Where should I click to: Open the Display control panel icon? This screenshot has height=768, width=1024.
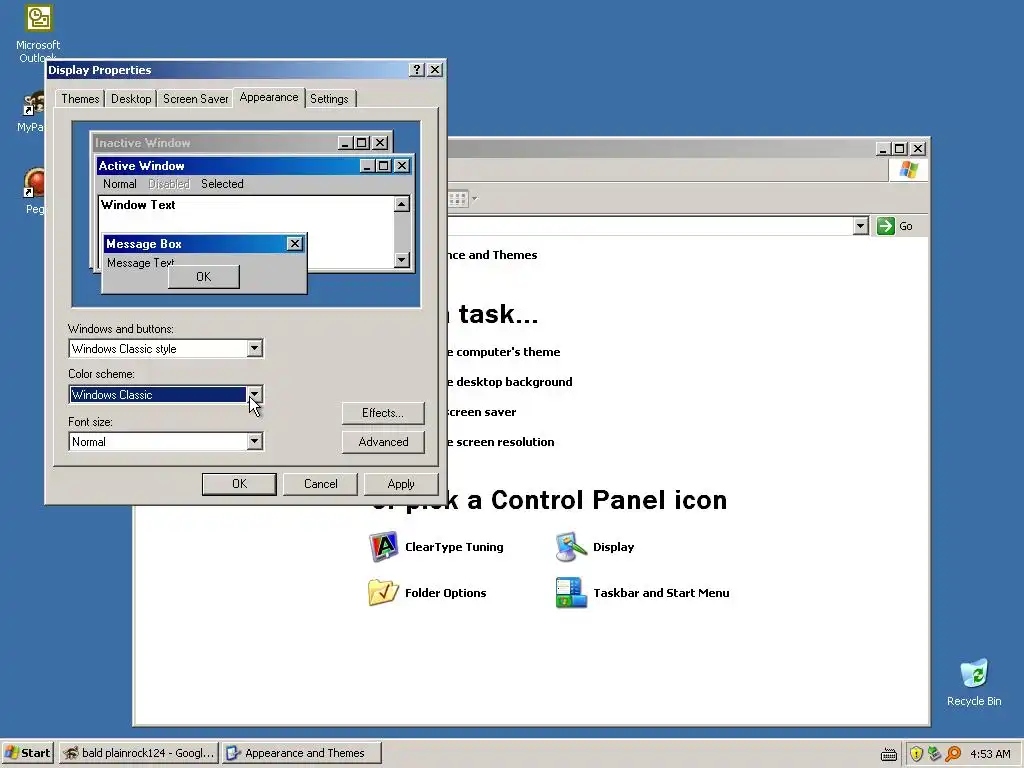[x=571, y=547]
